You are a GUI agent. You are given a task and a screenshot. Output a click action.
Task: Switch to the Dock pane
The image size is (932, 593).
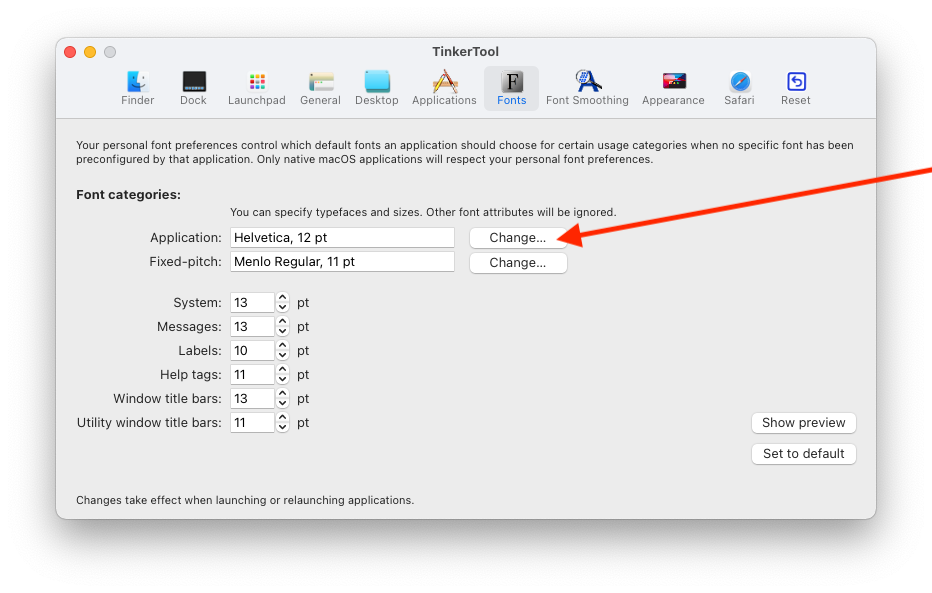(193, 88)
